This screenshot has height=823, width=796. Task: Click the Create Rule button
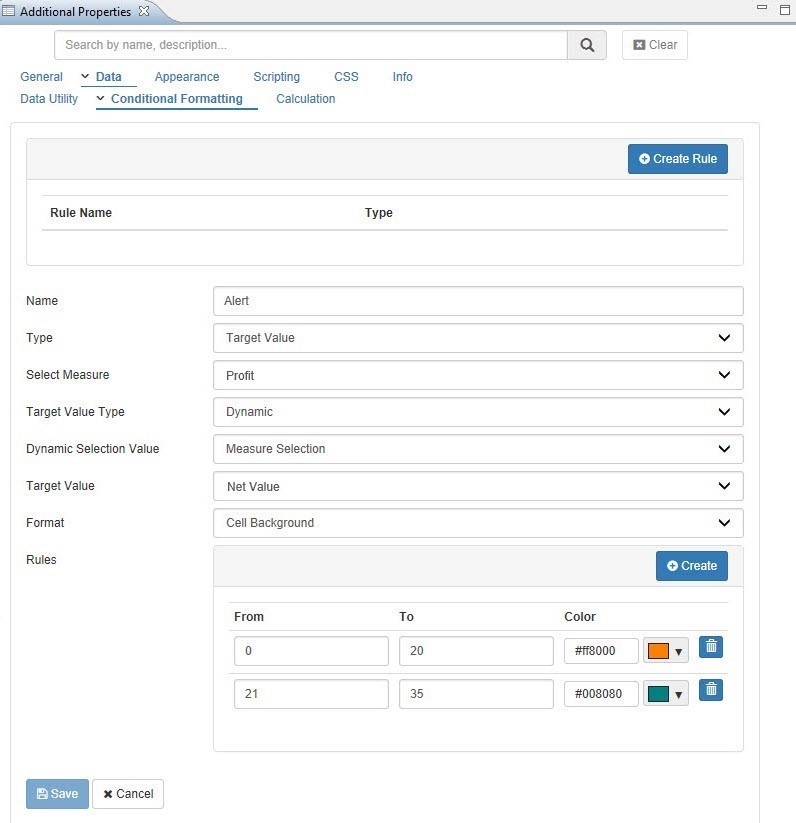[678, 159]
